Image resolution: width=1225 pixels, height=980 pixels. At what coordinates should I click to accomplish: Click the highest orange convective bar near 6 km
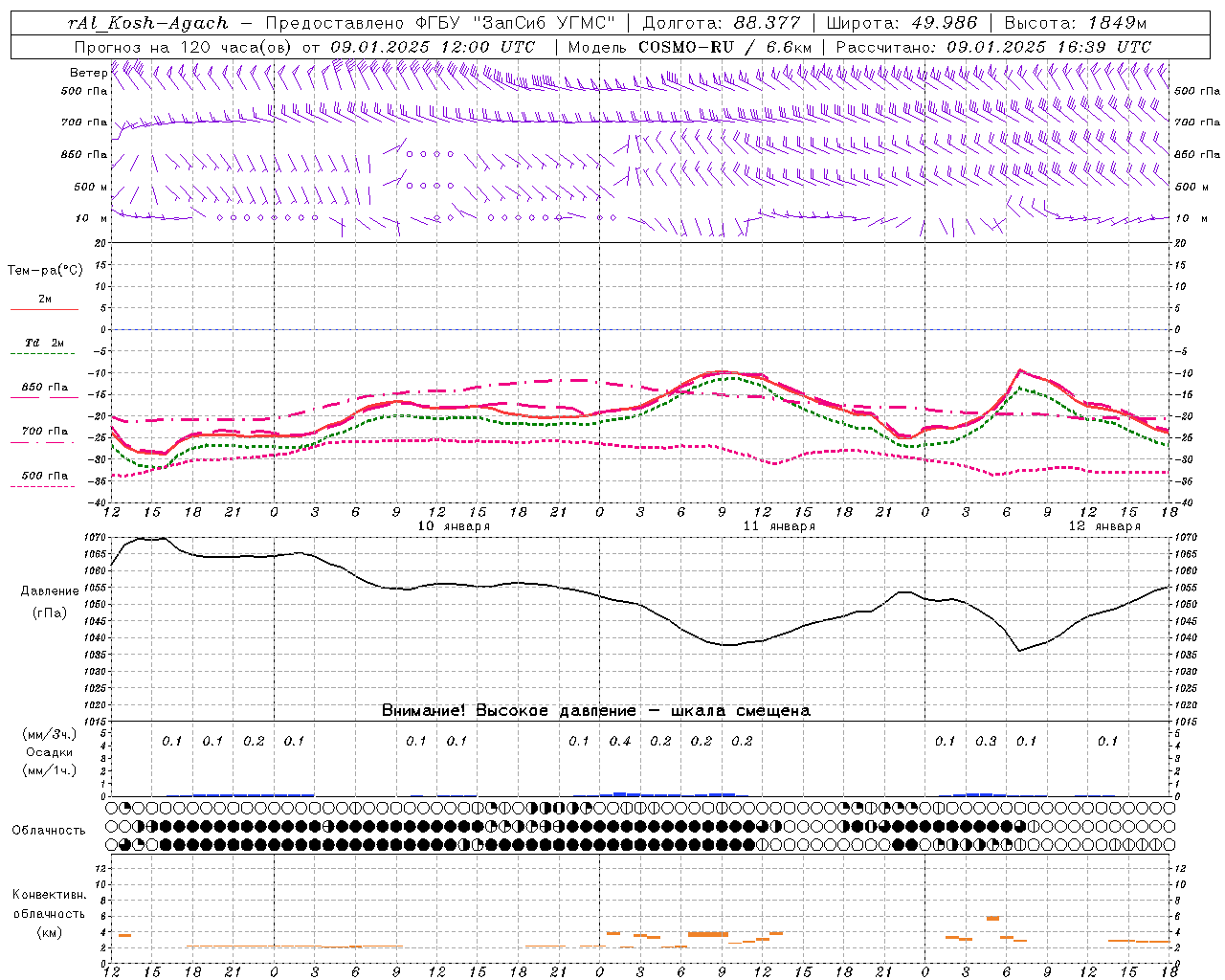pyautogui.click(x=993, y=919)
